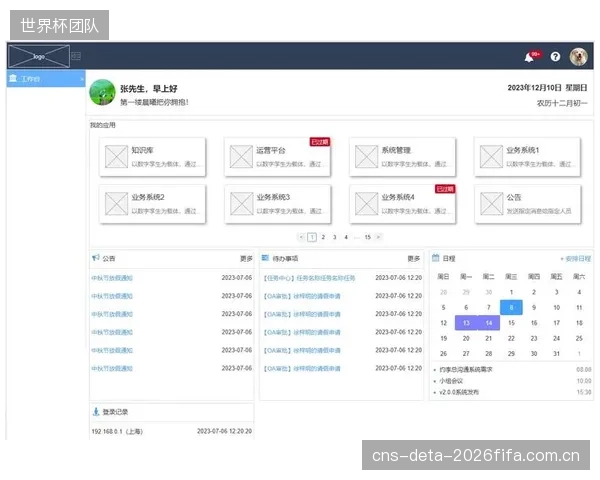Open 更多 in the 公告 panel

[246, 259]
